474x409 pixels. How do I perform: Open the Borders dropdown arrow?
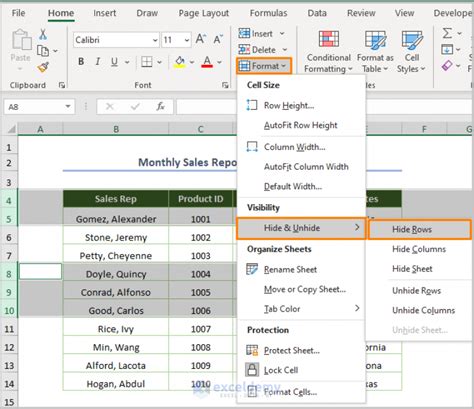coord(159,62)
